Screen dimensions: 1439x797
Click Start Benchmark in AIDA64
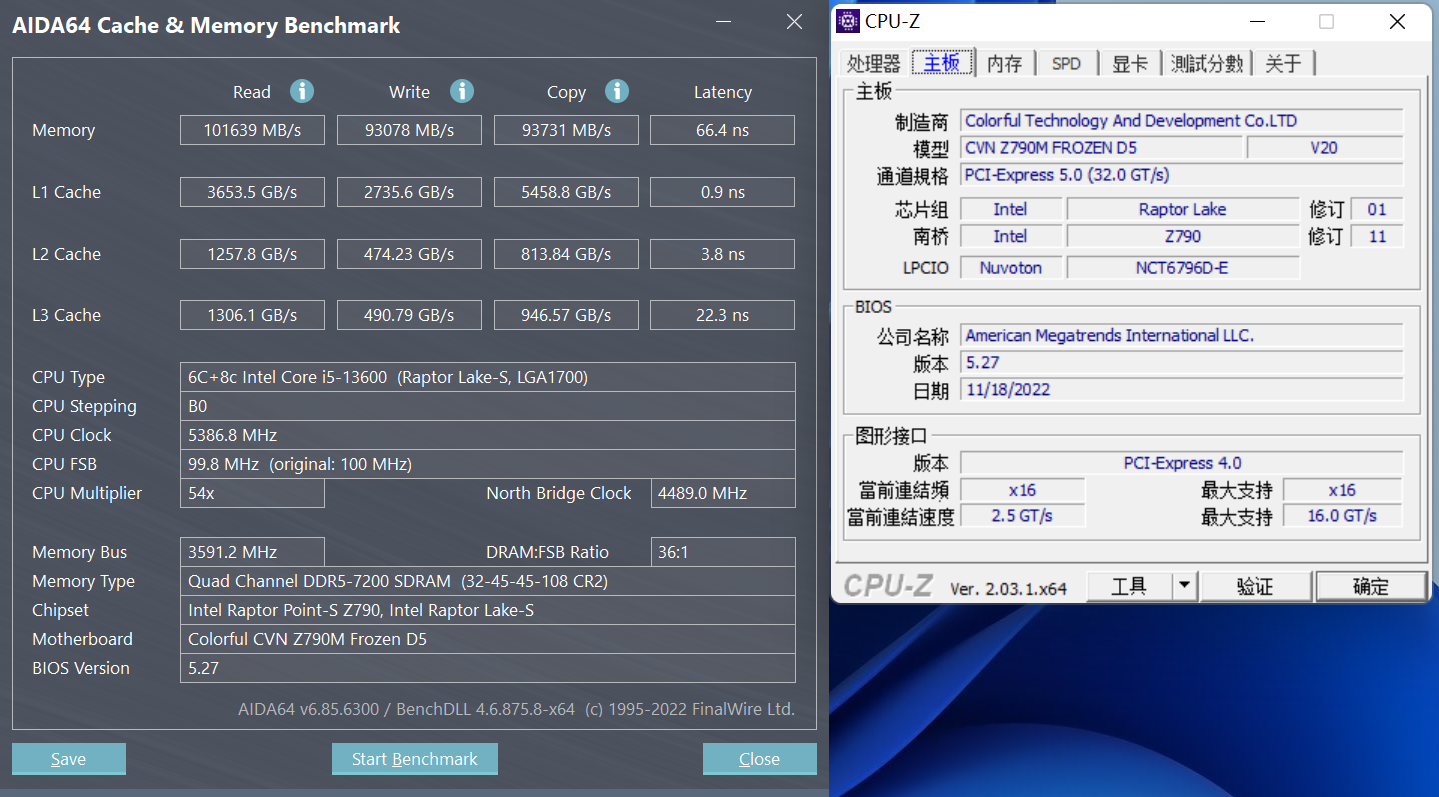415,759
